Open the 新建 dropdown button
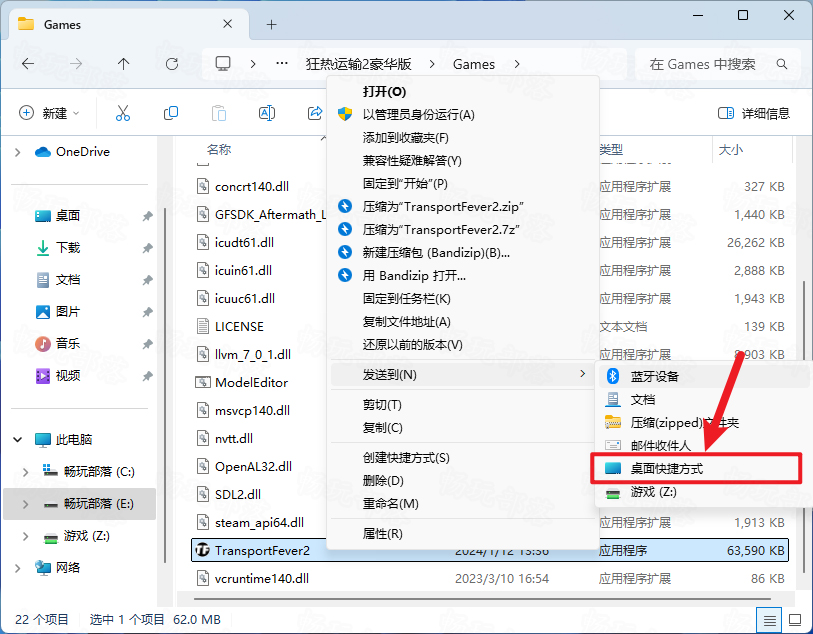This screenshot has height=634, width=813. click(49, 113)
